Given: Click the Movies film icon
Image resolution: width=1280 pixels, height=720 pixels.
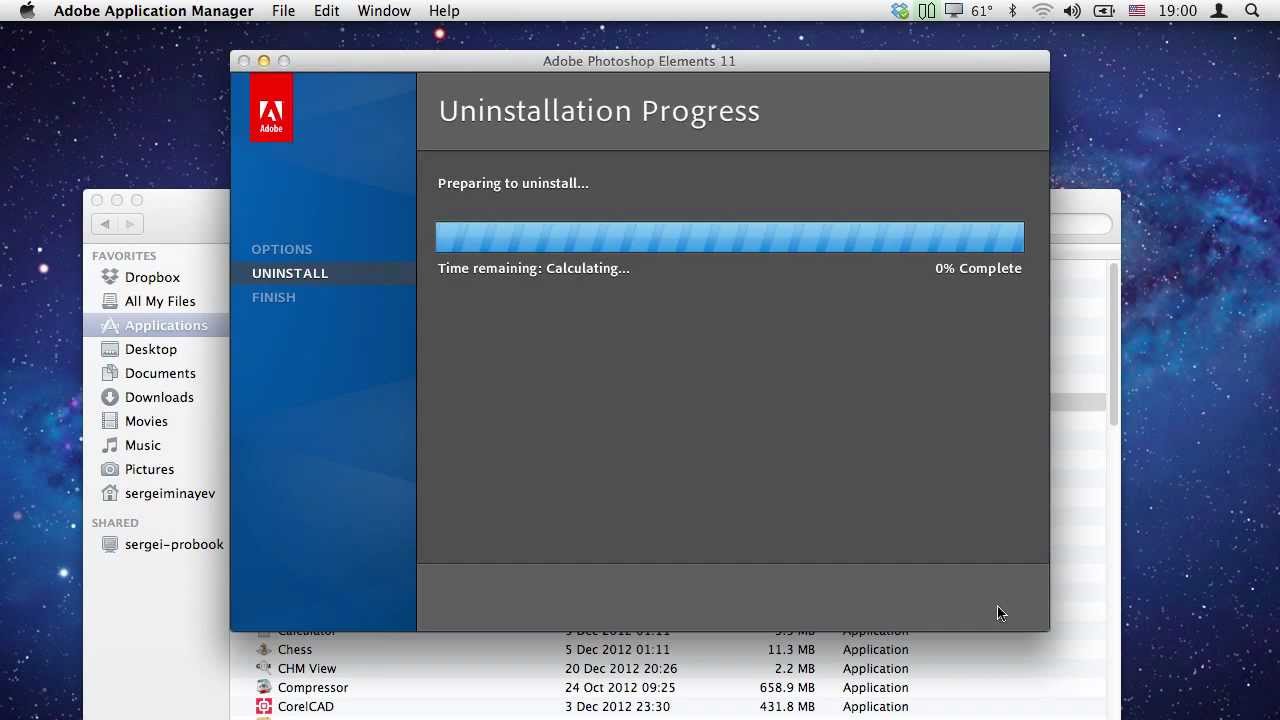Looking at the screenshot, I should [x=110, y=421].
